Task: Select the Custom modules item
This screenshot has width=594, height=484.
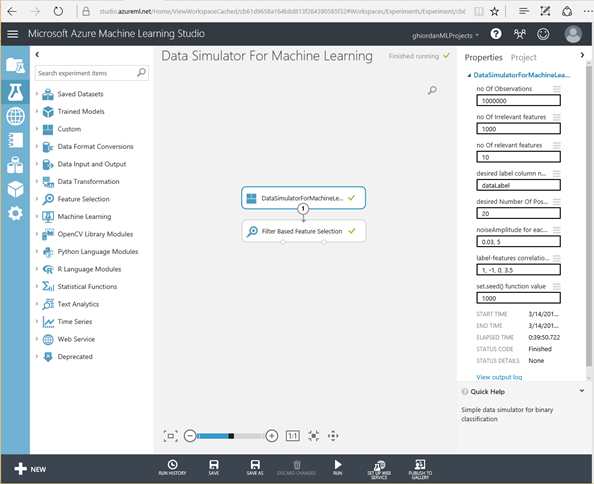Action: 69,129
